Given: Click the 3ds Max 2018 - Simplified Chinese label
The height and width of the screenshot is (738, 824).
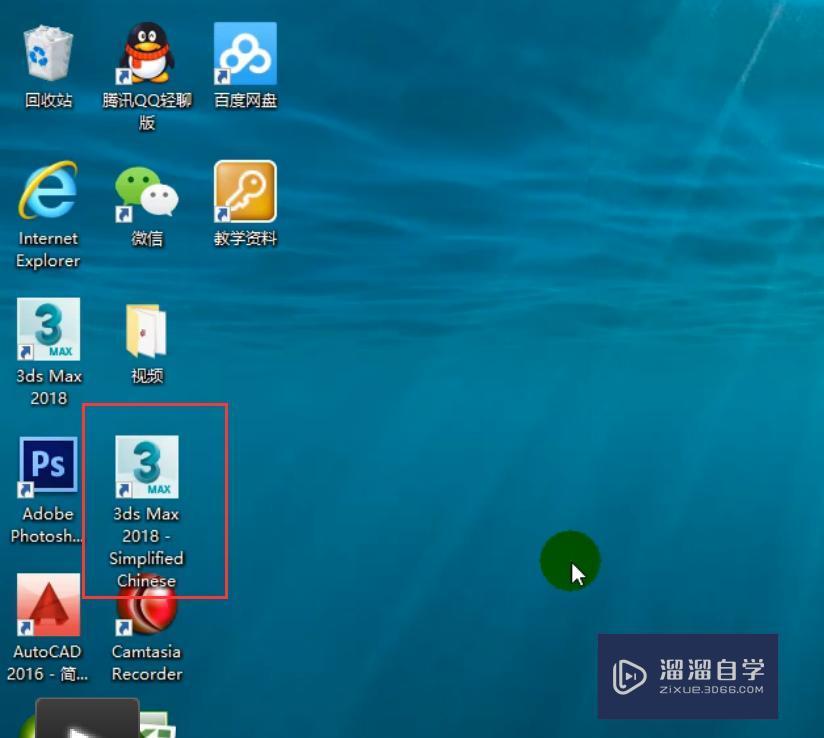Looking at the screenshot, I should tap(147, 547).
